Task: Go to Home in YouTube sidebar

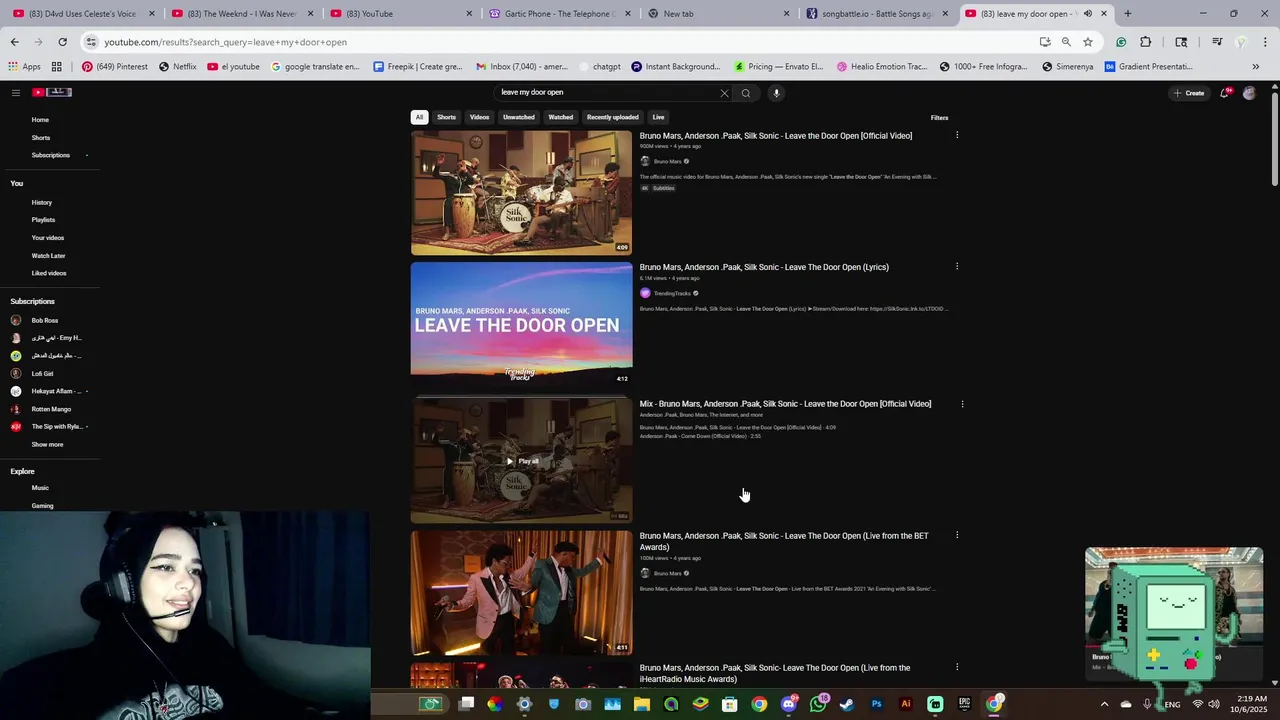Action: pos(40,120)
